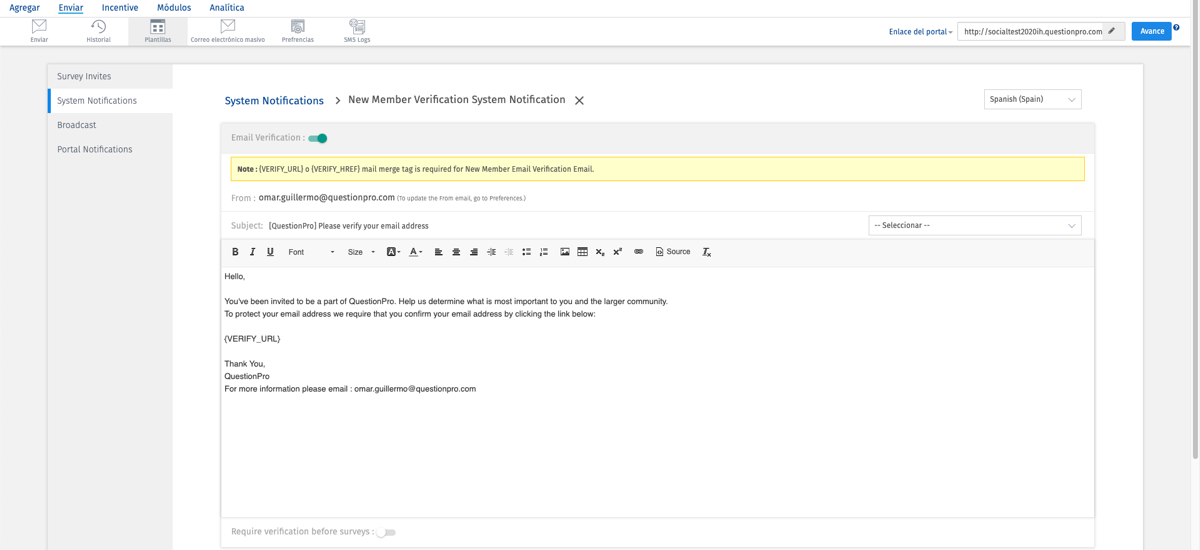
Task: Open the Incentive menu
Action: tap(120, 8)
